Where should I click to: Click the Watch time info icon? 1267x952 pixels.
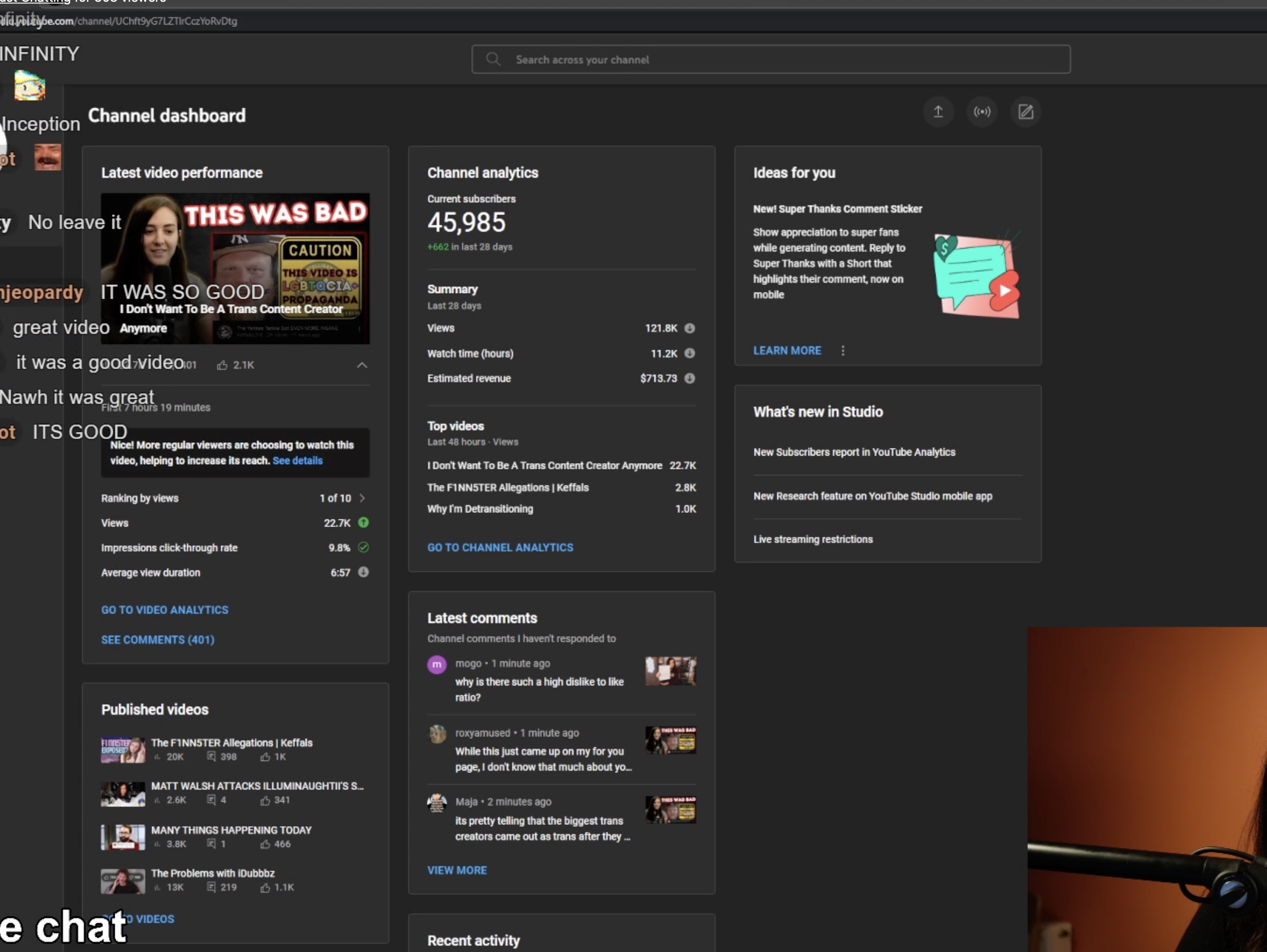coord(690,353)
